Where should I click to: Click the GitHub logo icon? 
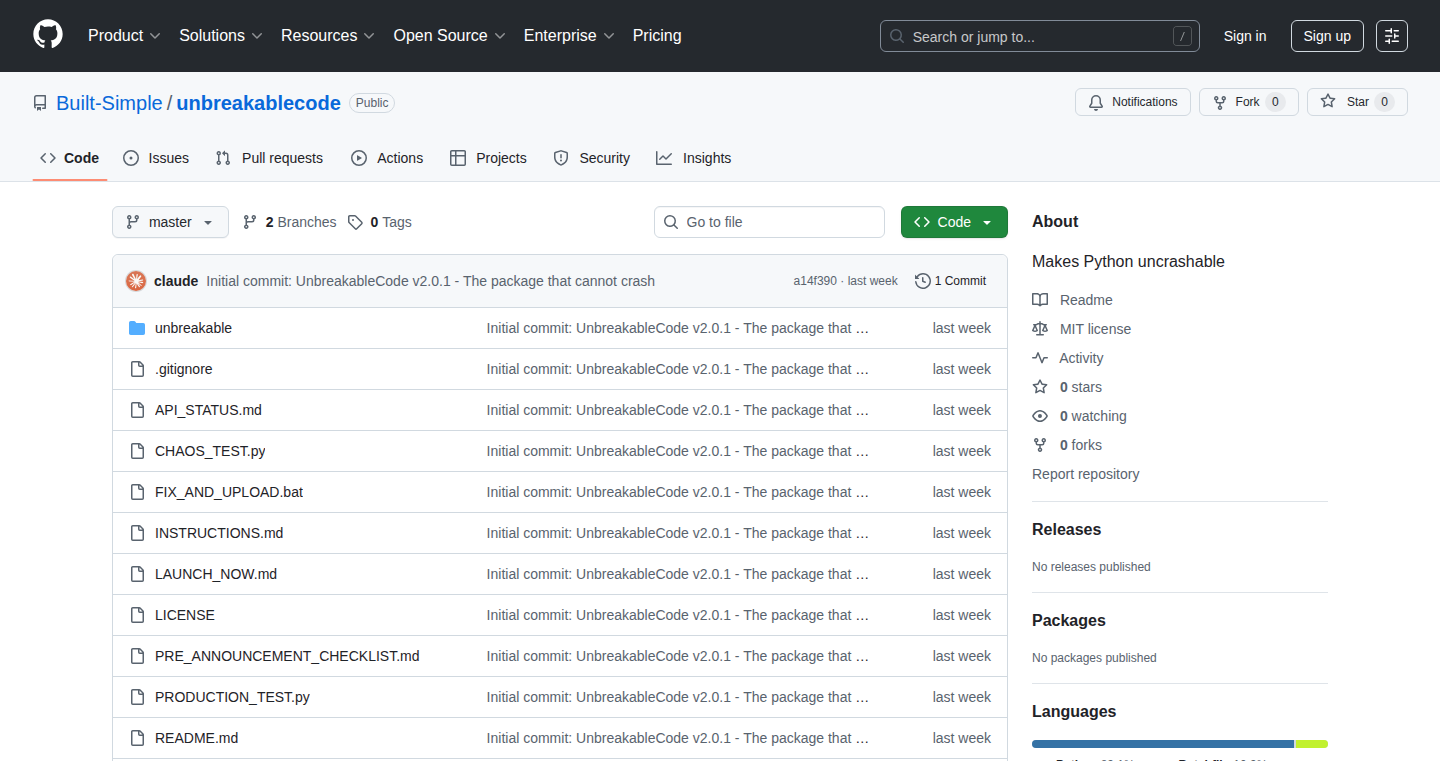coord(48,35)
